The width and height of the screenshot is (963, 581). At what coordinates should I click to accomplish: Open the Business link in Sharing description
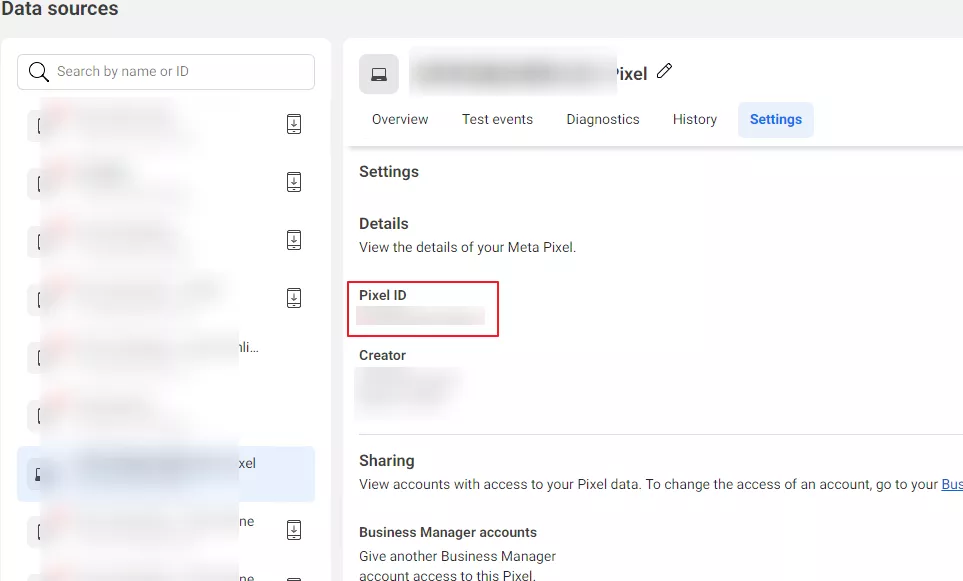pyautogui.click(x=952, y=485)
